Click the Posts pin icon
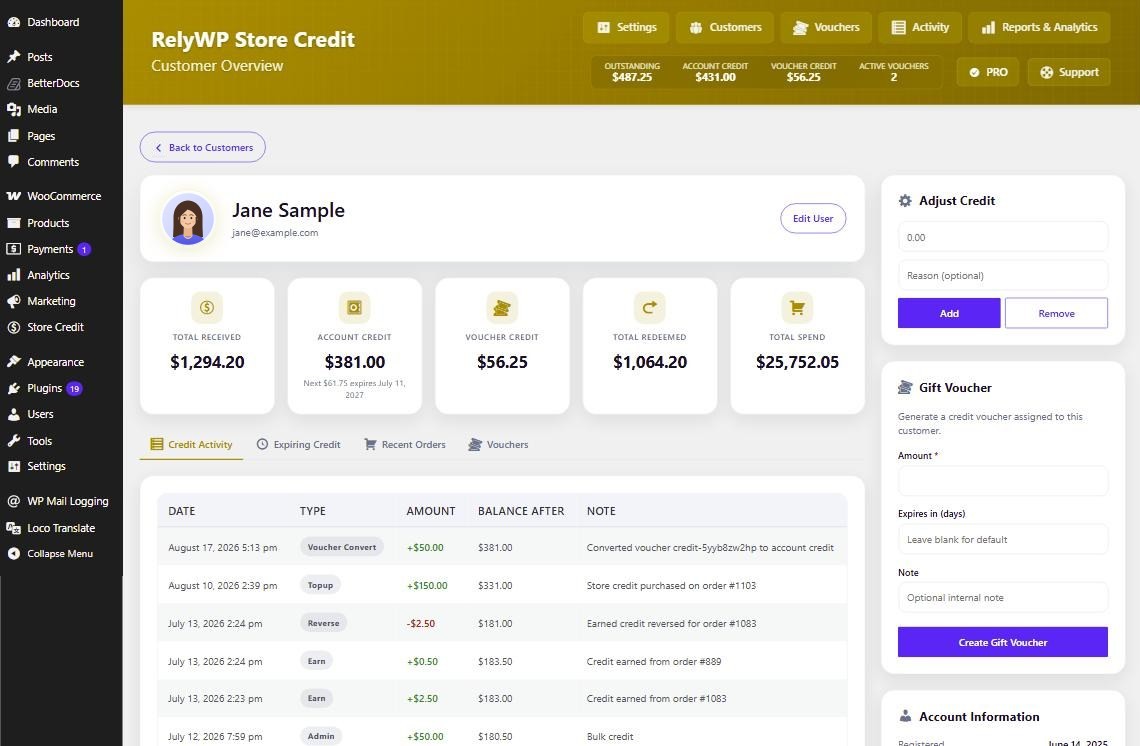The height and width of the screenshot is (746, 1140). (13, 57)
